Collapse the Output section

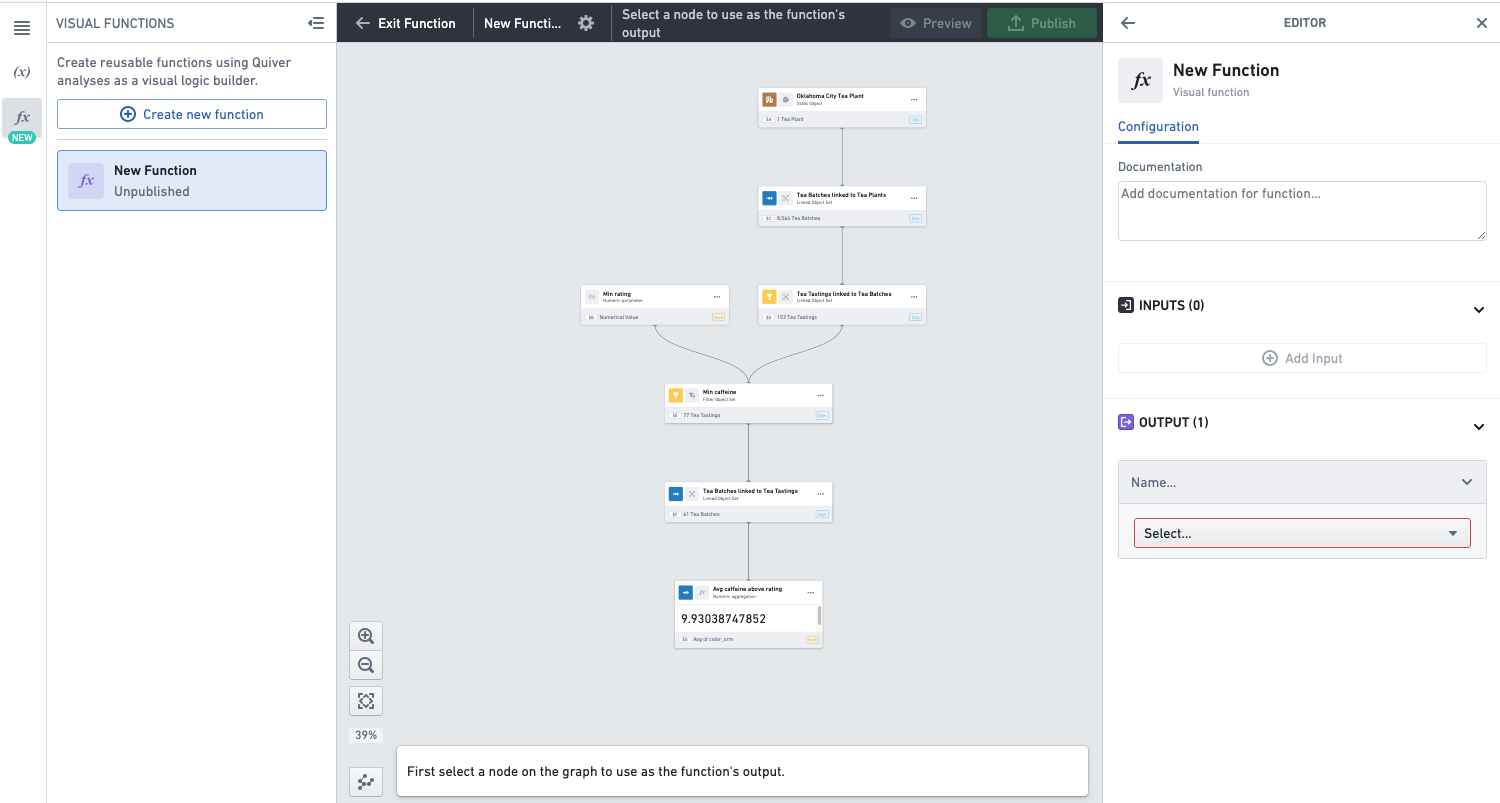click(x=1479, y=427)
